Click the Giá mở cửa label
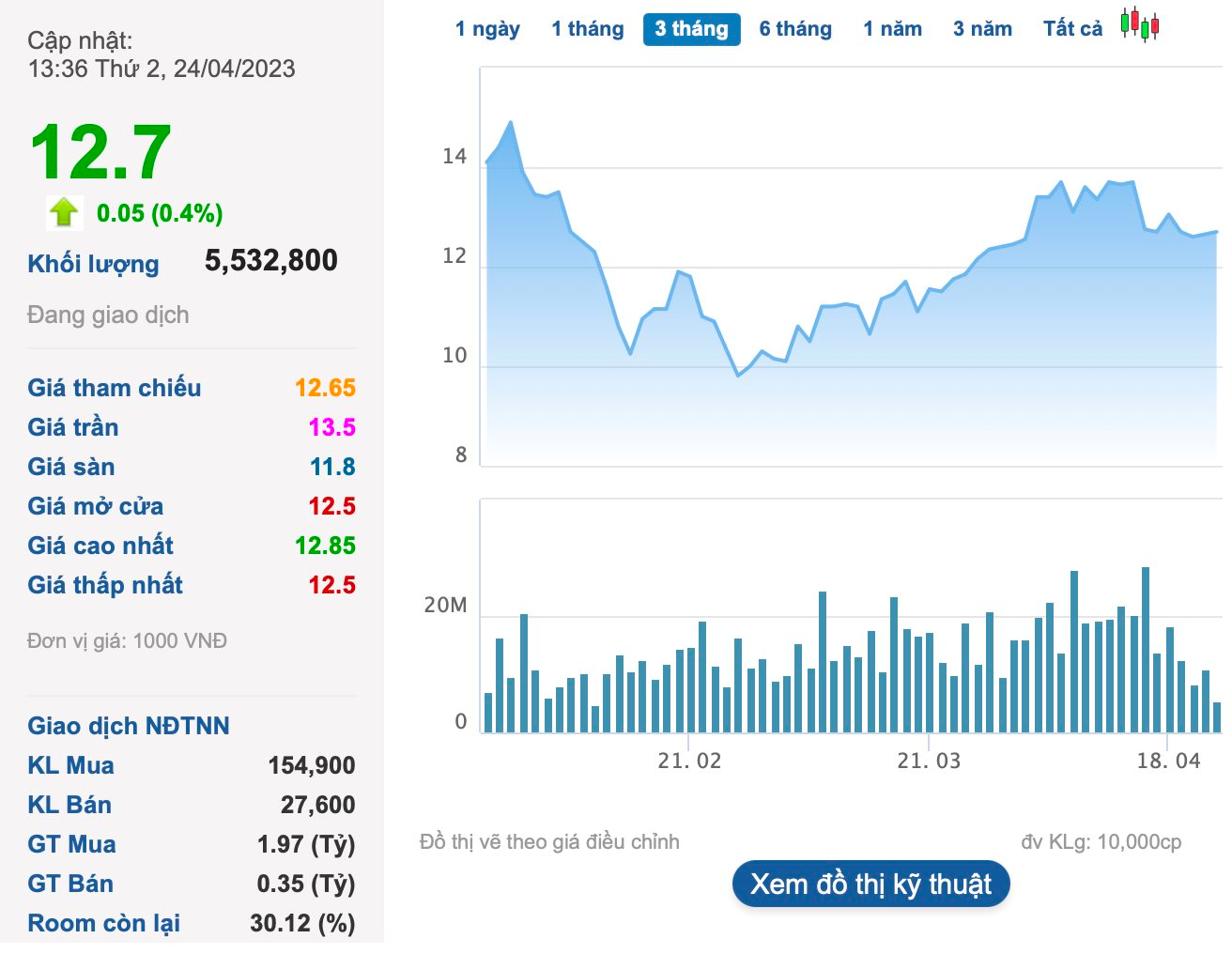 95,506
